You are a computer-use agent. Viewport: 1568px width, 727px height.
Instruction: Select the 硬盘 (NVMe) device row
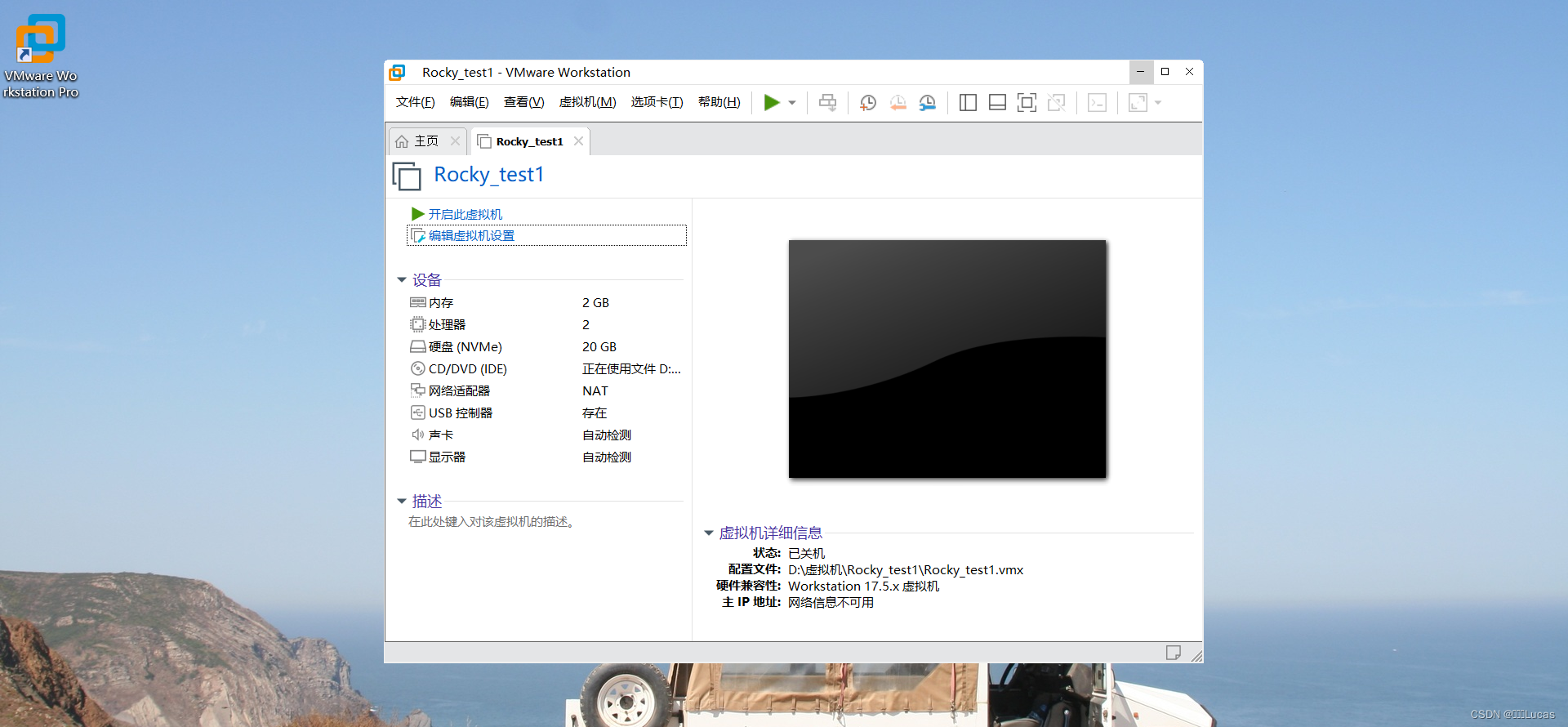546,347
